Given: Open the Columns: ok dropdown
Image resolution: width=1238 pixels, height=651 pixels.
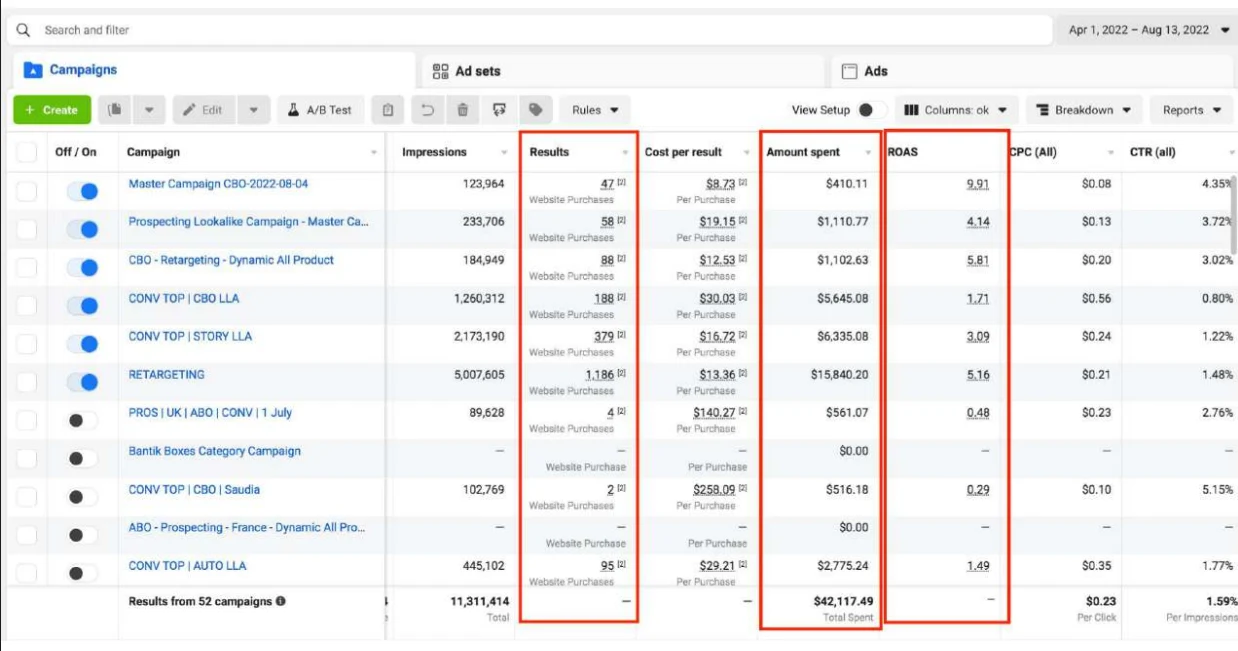Looking at the screenshot, I should 955,110.
